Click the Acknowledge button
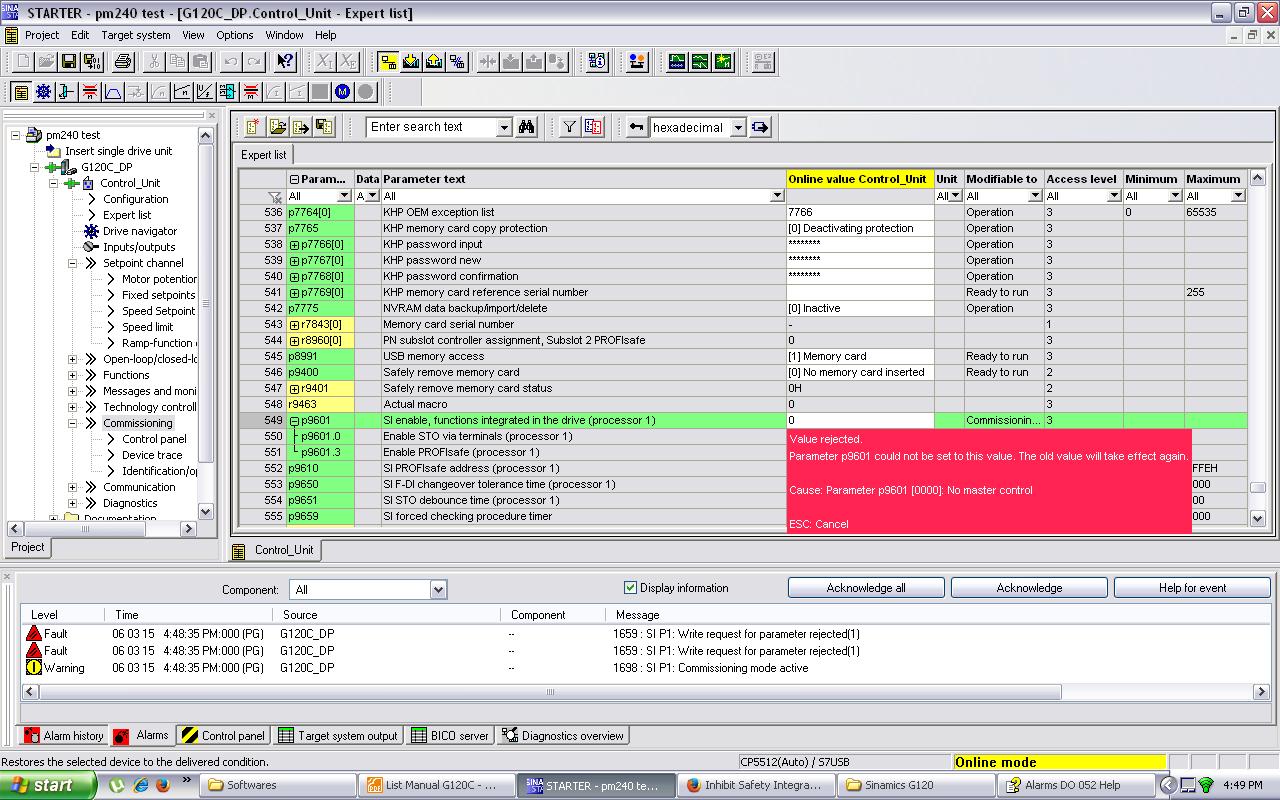1280x800 pixels. 1029,588
